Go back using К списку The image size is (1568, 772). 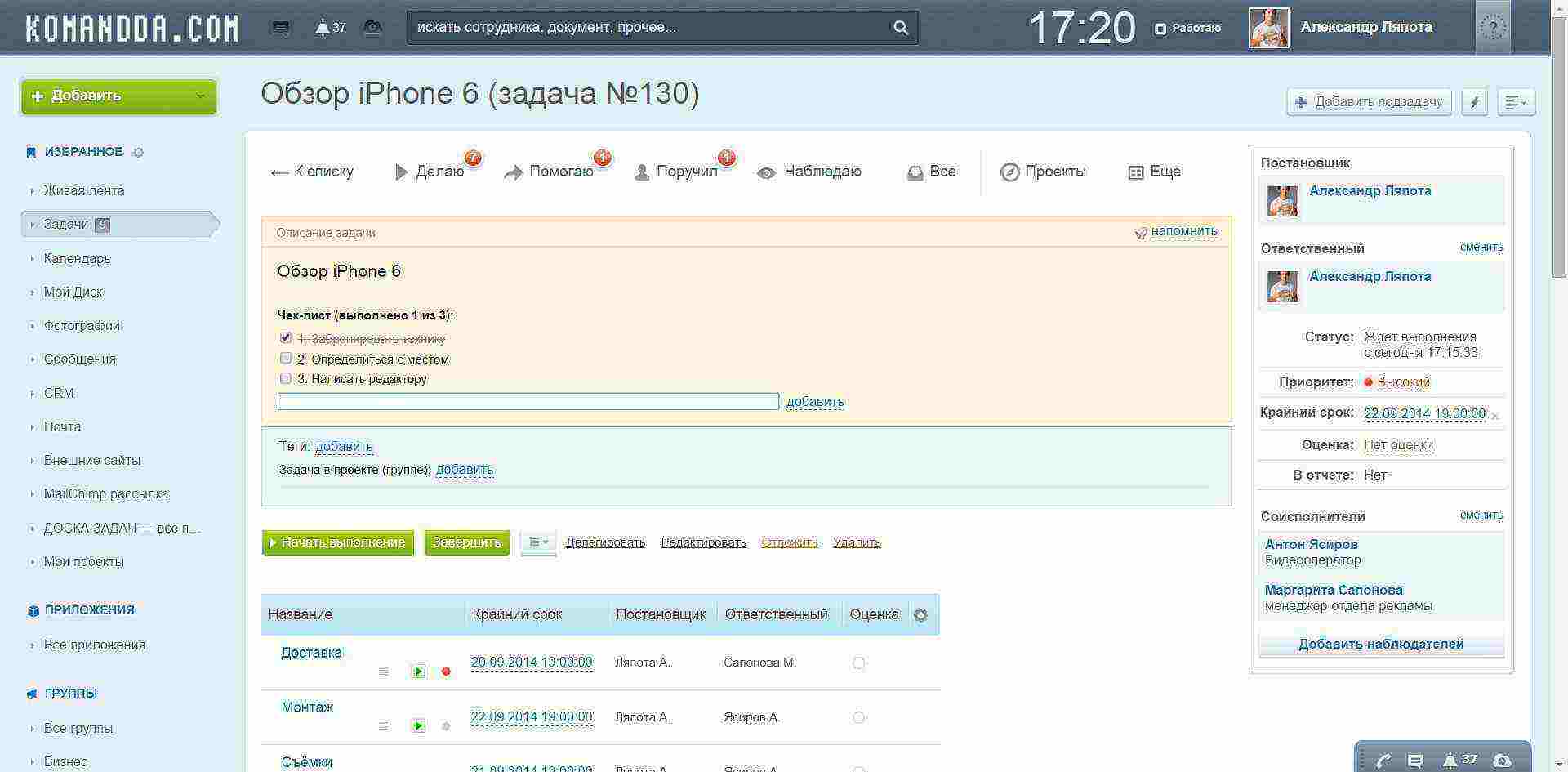[312, 172]
